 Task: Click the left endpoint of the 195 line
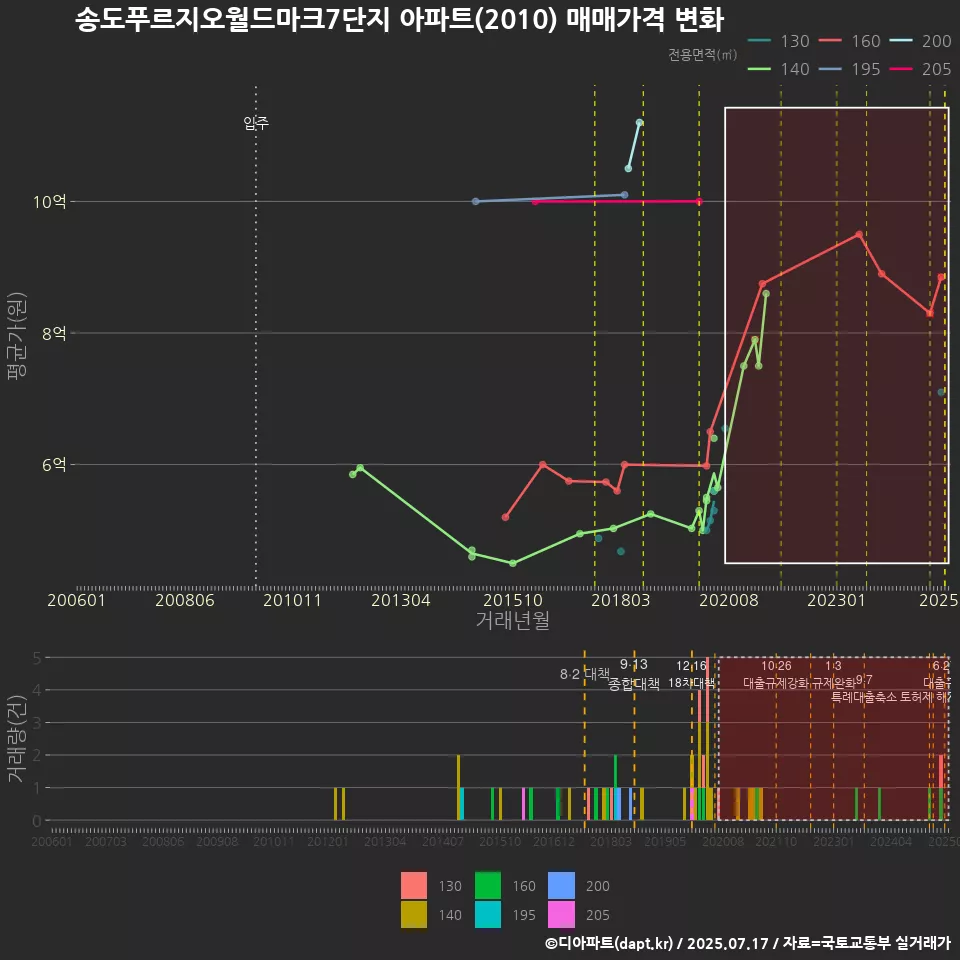(x=476, y=201)
